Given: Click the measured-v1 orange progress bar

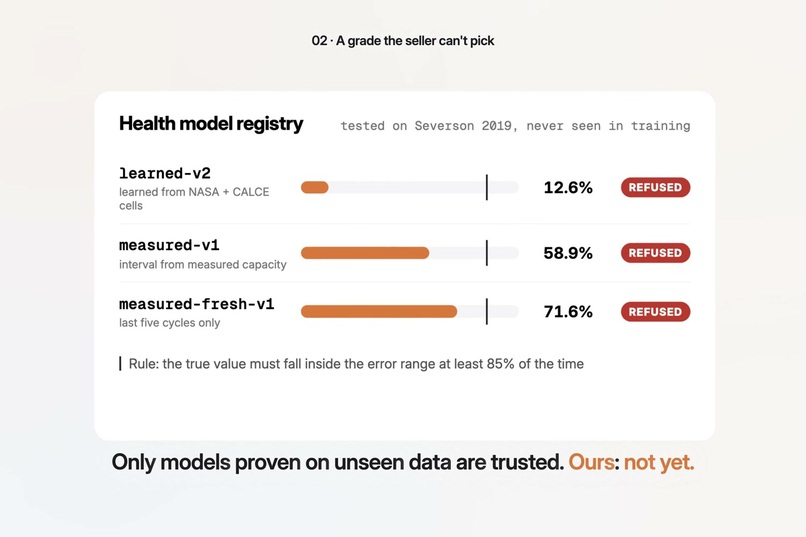Looking at the screenshot, I should click(x=365, y=253).
